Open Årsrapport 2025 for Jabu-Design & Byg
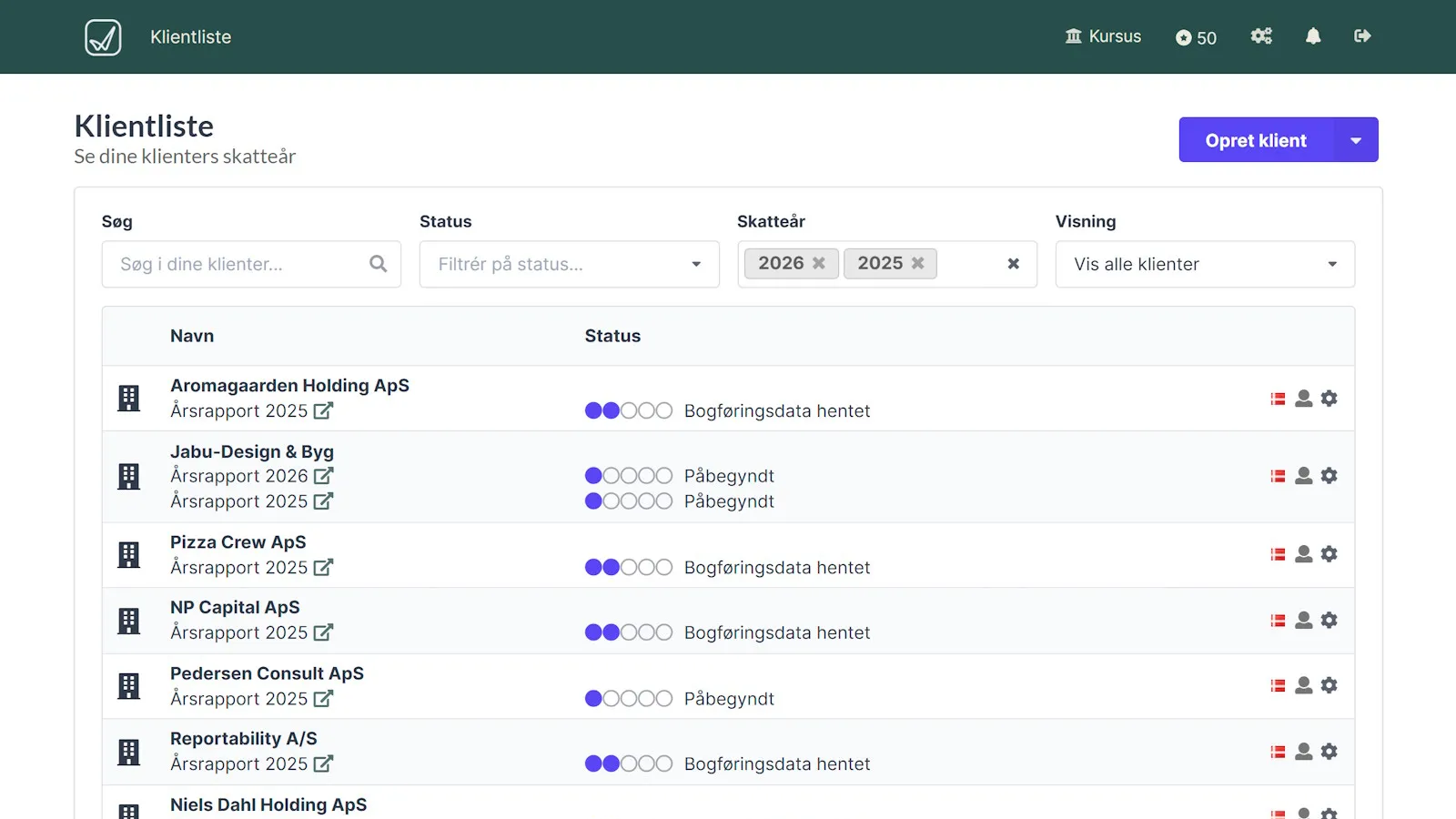Viewport: 1456px width, 819px height. click(252, 501)
